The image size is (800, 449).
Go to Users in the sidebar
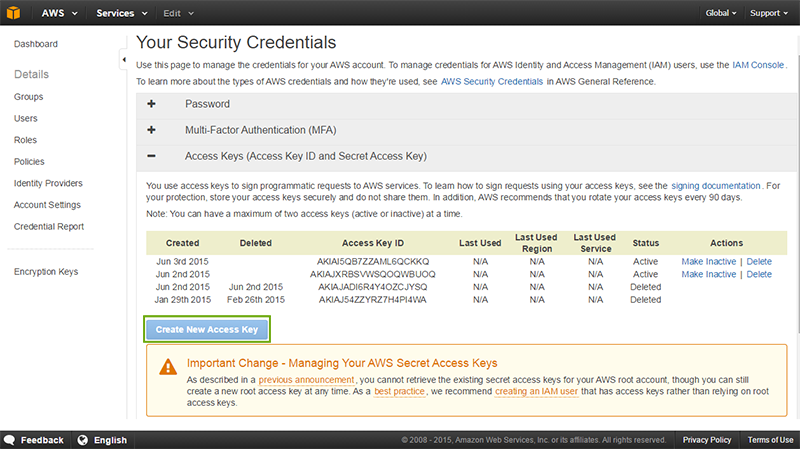[x=26, y=118]
